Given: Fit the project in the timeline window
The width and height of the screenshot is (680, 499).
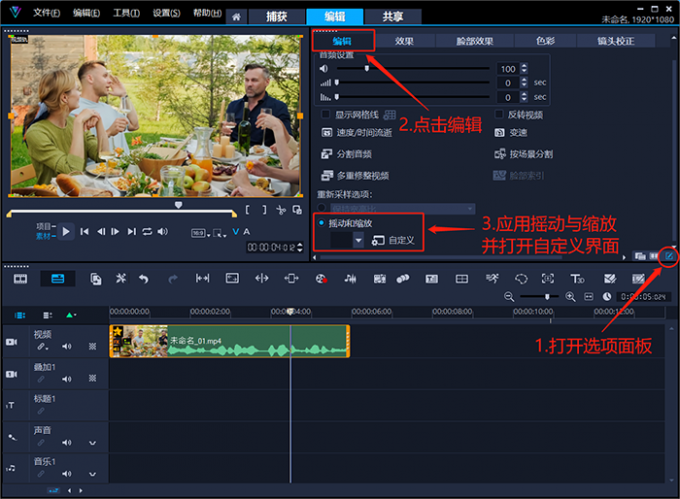Looking at the screenshot, I should 588,297.
